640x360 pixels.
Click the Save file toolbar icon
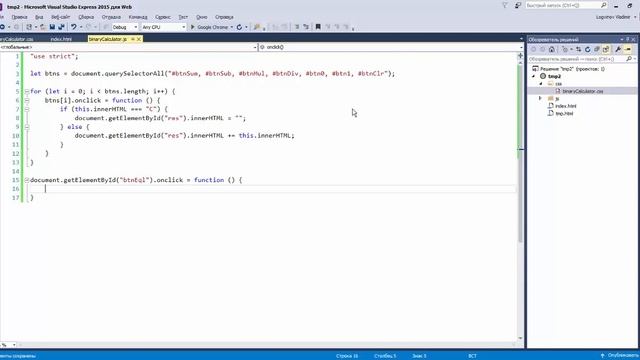(x=52, y=27)
